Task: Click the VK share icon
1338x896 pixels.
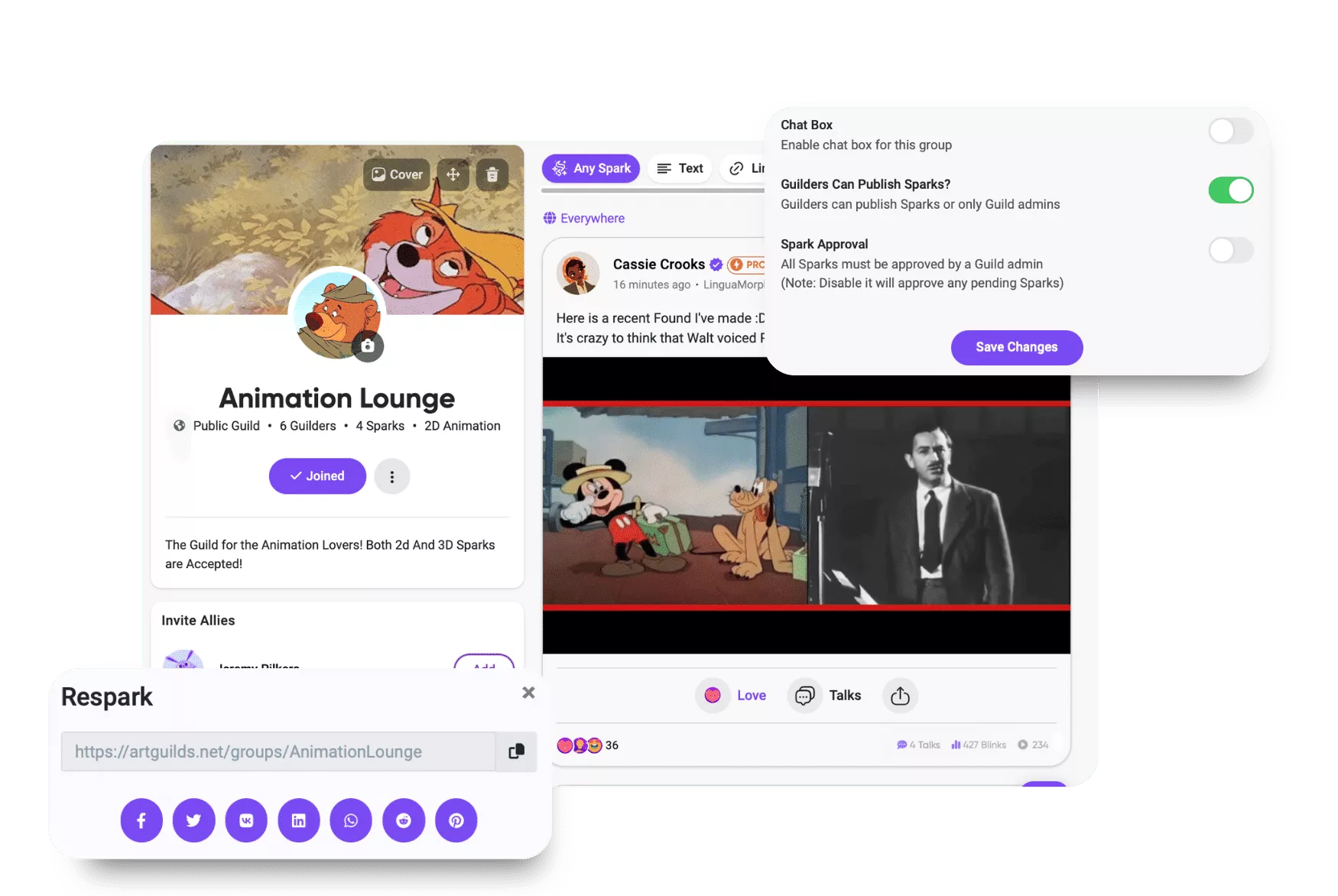Action: (246, 820)
